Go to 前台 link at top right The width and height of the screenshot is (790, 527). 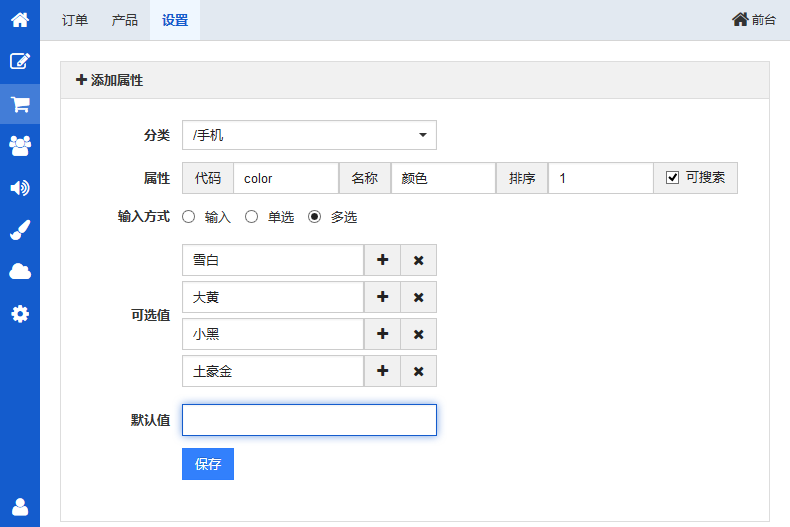pos(754,20)
